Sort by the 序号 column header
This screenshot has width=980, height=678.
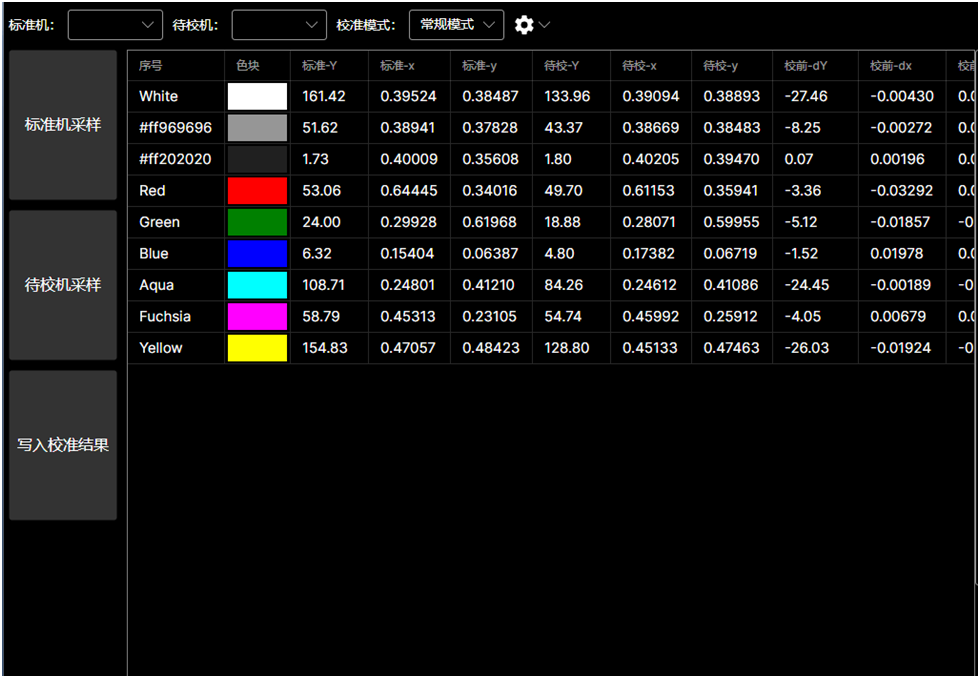click(x=151, y=66)
